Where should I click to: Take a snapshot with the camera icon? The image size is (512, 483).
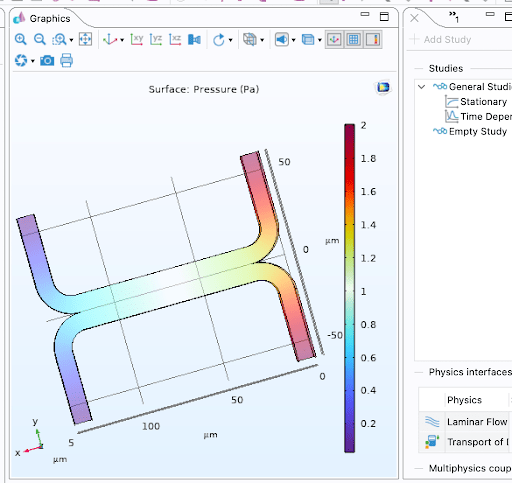click(x=47, y=61)
